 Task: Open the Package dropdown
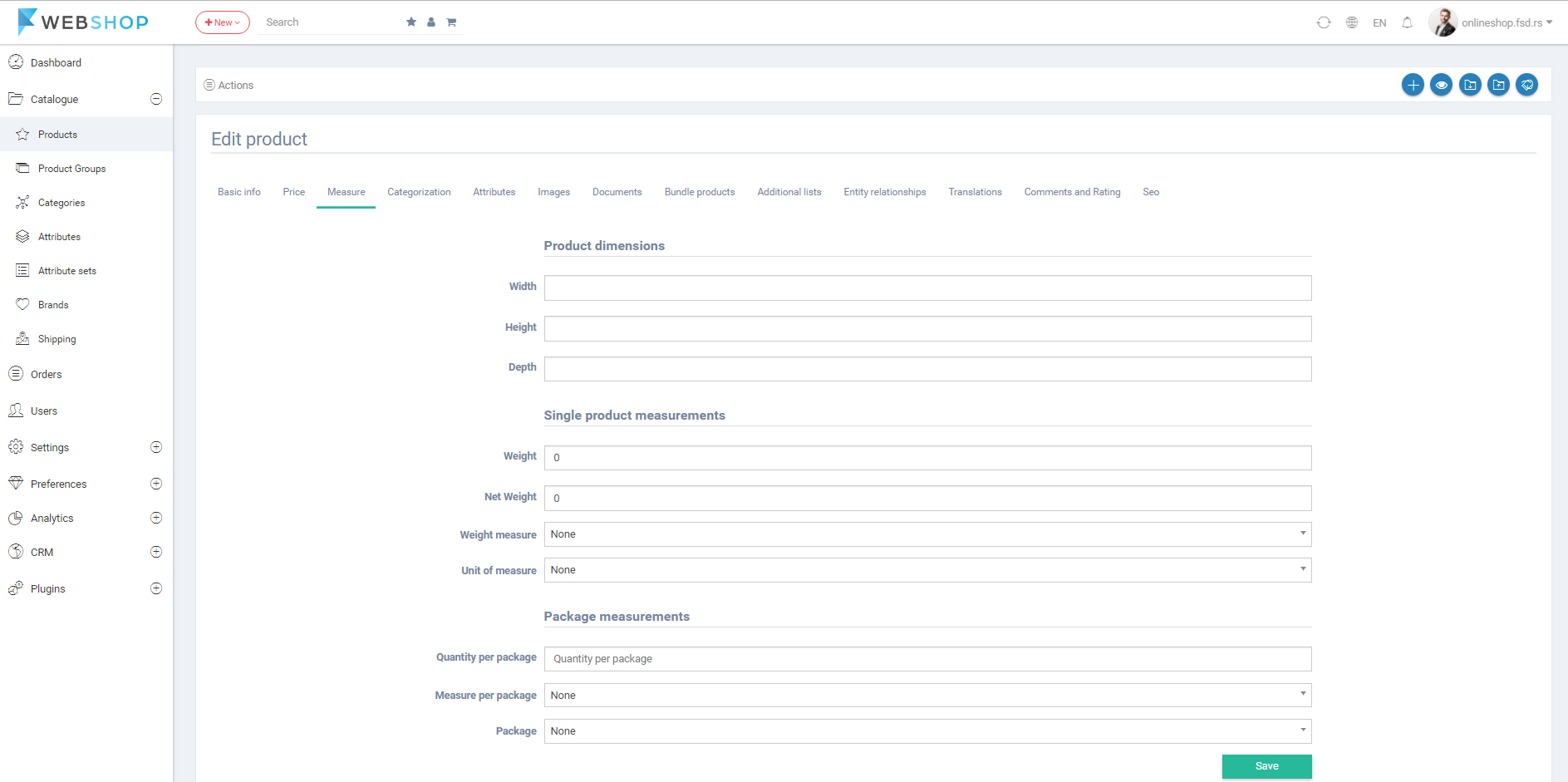coord(927,731)
